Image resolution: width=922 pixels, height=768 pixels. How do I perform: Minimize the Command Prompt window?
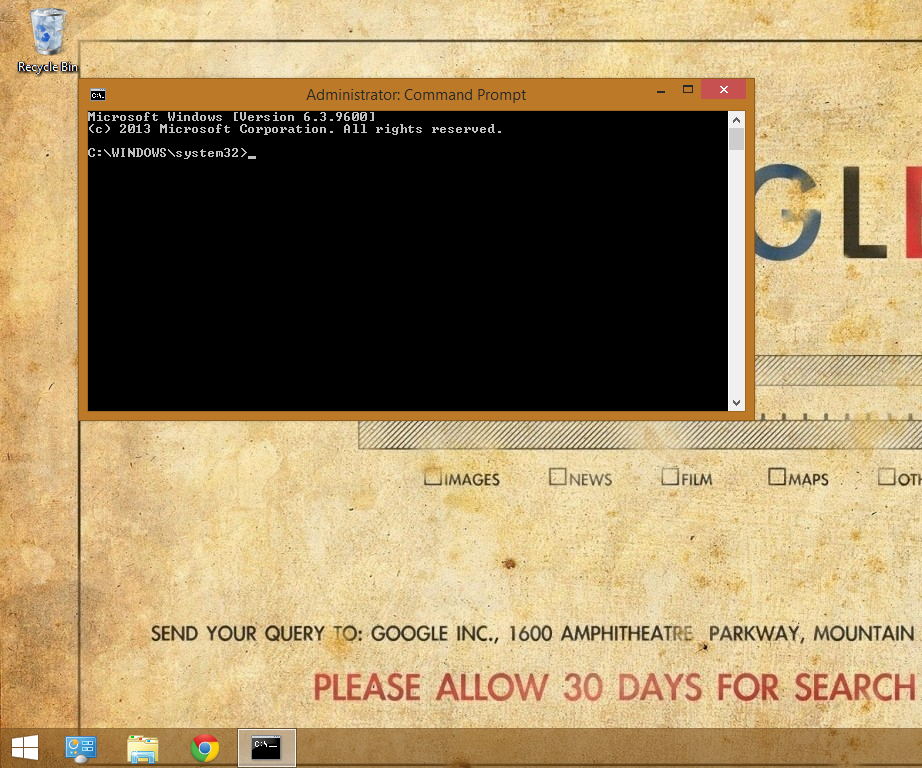coord(661,89)
